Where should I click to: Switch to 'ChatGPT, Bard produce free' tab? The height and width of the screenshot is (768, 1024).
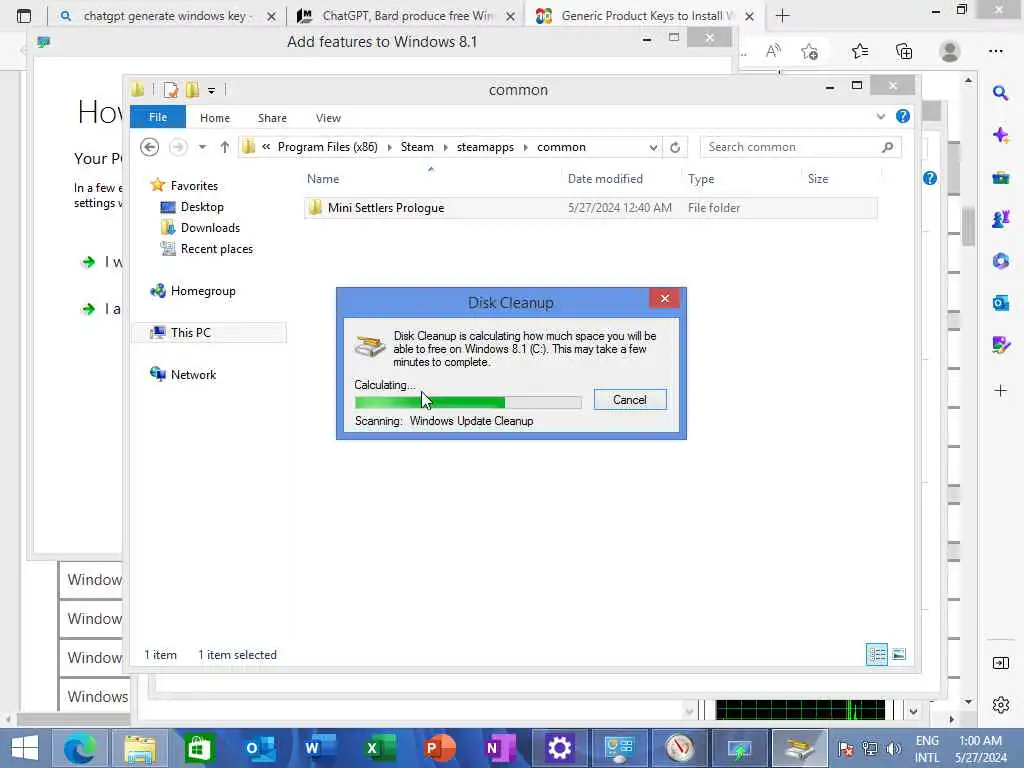coord(408,16)
